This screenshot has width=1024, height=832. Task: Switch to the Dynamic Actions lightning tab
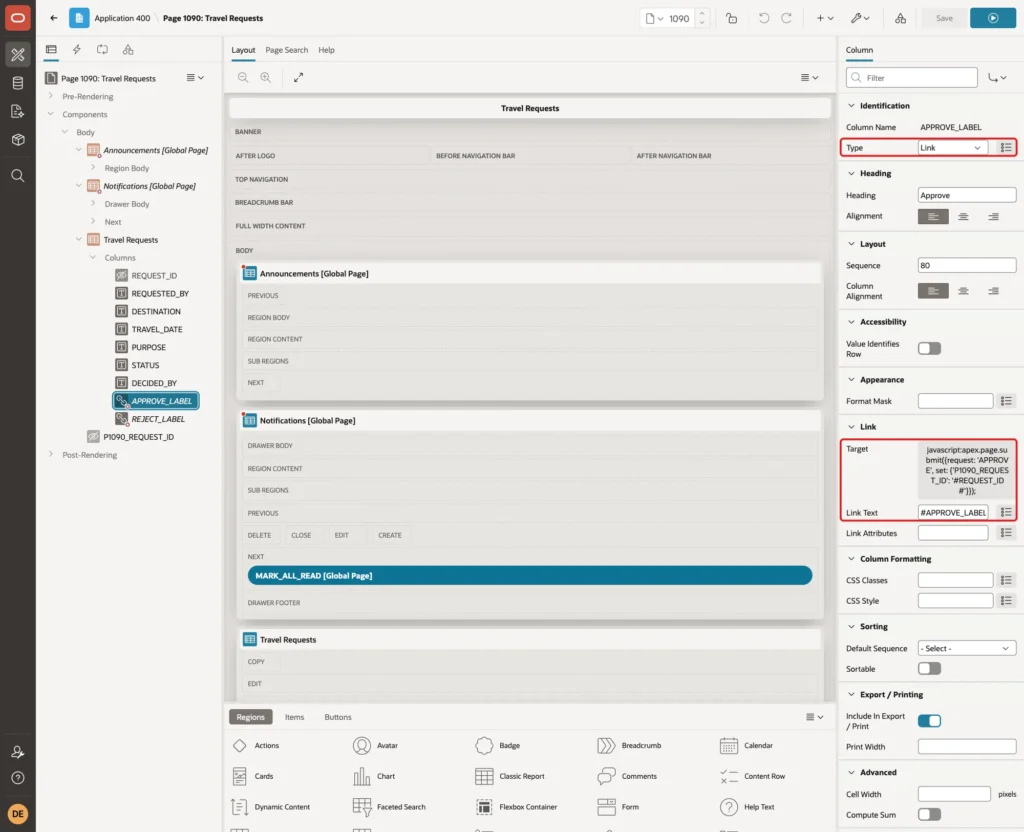click(76, 50)
